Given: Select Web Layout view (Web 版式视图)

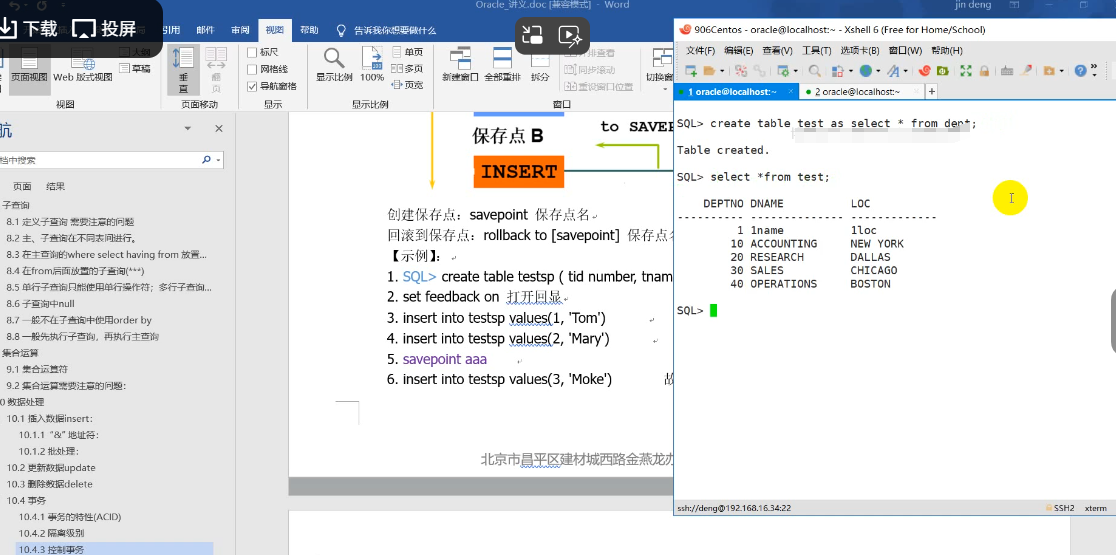Looking at the screenshot, I should (x=83, y=64).
